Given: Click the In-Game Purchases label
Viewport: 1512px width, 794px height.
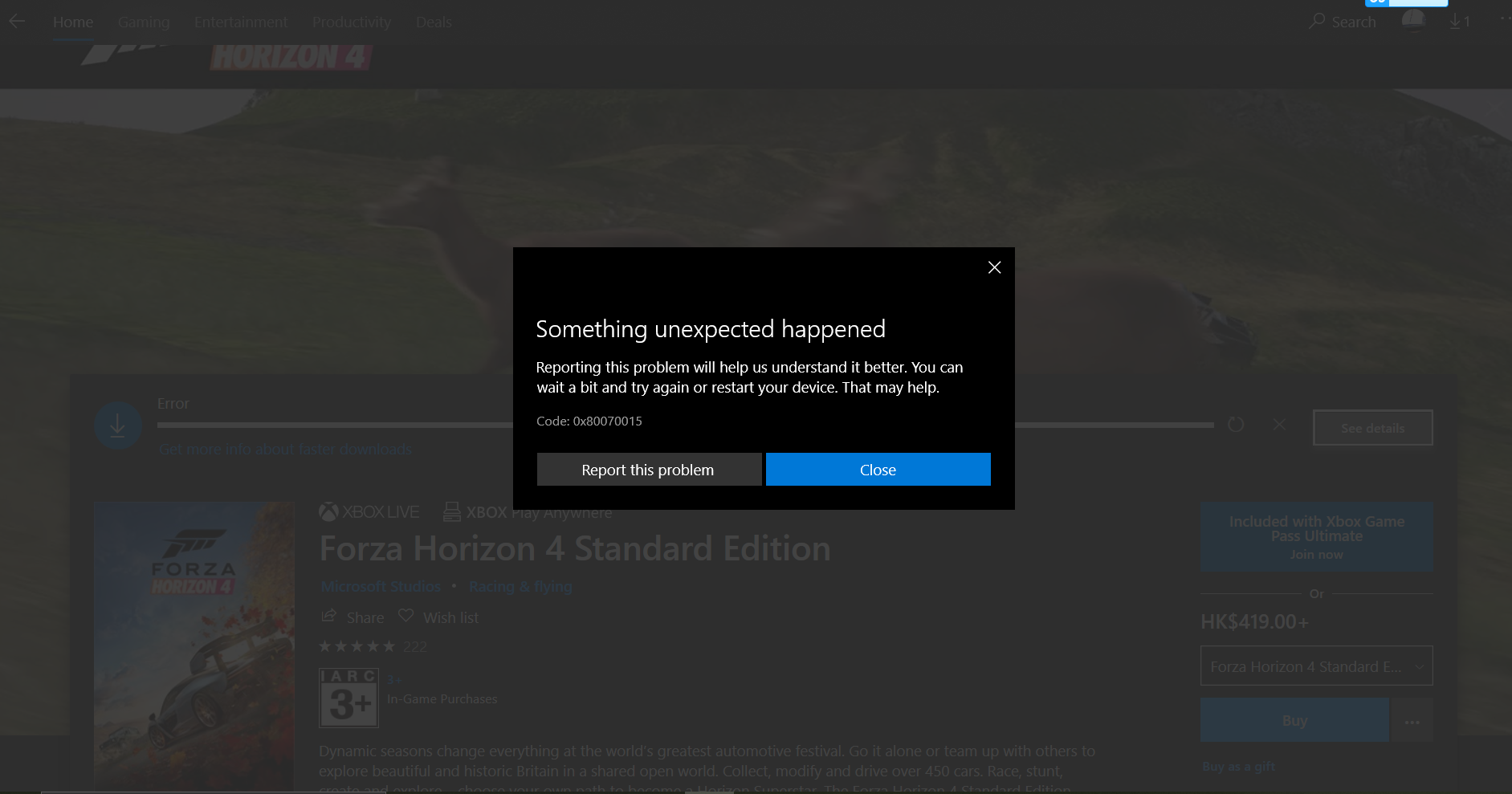Looking at the screenshot, I should 442,699.
